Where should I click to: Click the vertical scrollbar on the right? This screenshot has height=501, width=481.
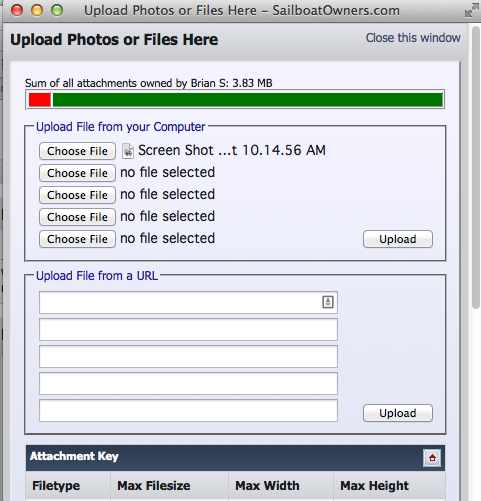476,167
